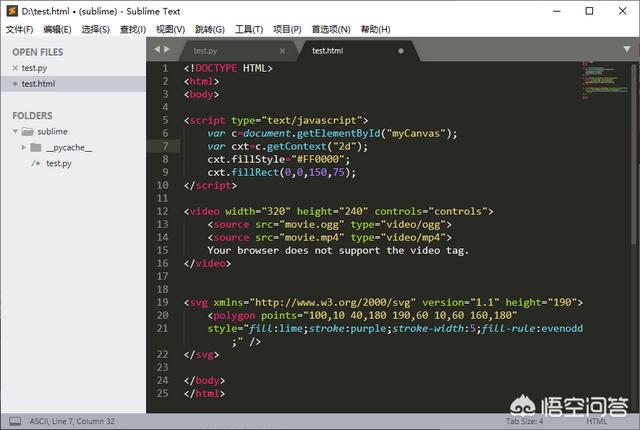This screenshot has height=430, width=640.
Task: Click line number 12 in gutter
Action: (162, 211)
